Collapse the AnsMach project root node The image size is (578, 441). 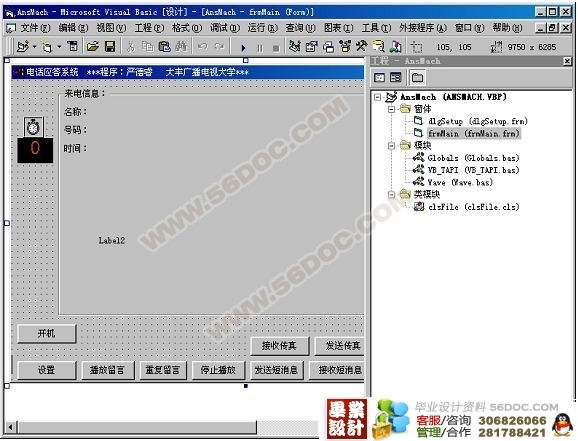pyautogui.click(x=377, y=97)
